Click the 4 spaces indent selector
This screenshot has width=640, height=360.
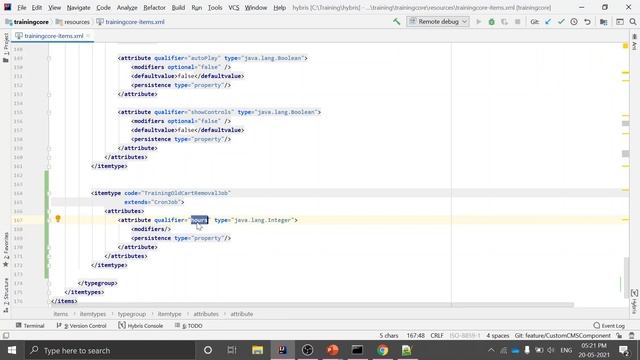coord(498,336)
